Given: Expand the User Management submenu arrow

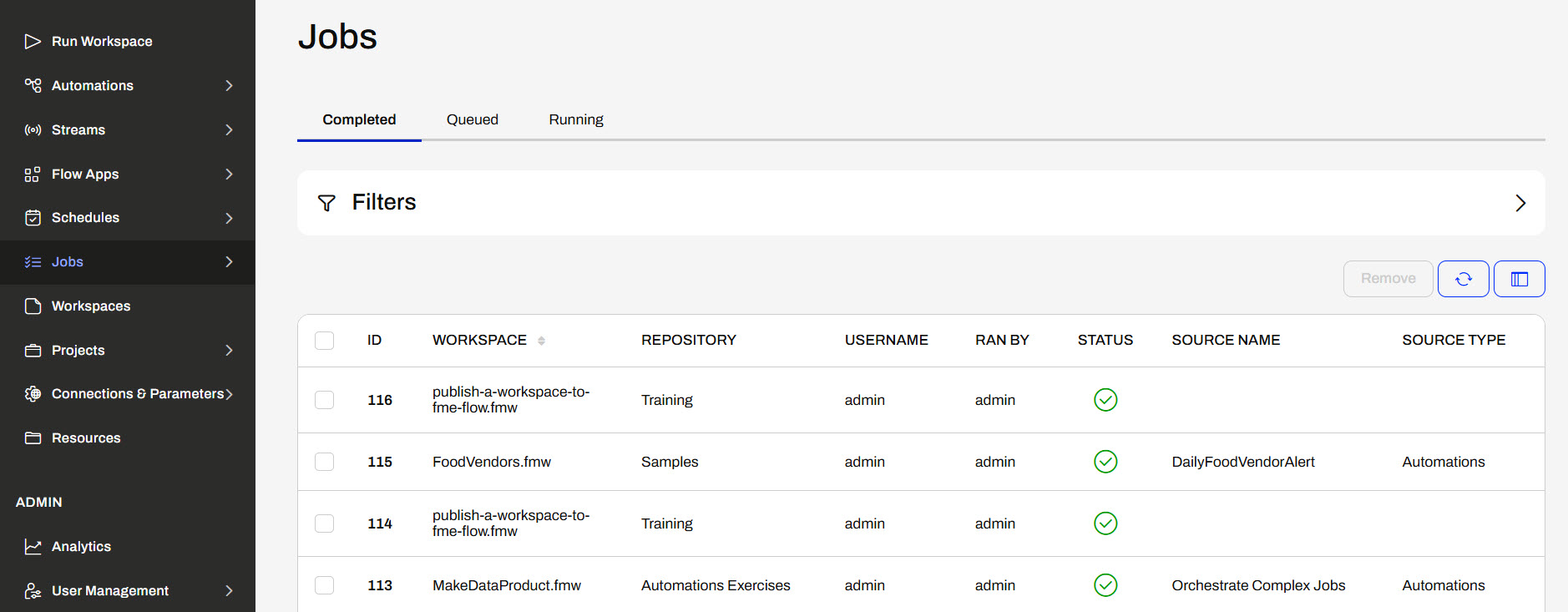Looking at the screenshot, I should [x=229, y=591].
